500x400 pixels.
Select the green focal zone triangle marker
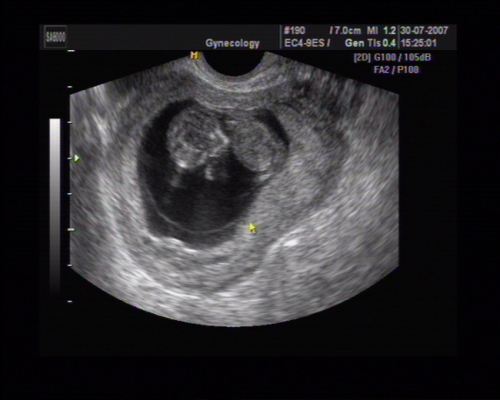77,158
